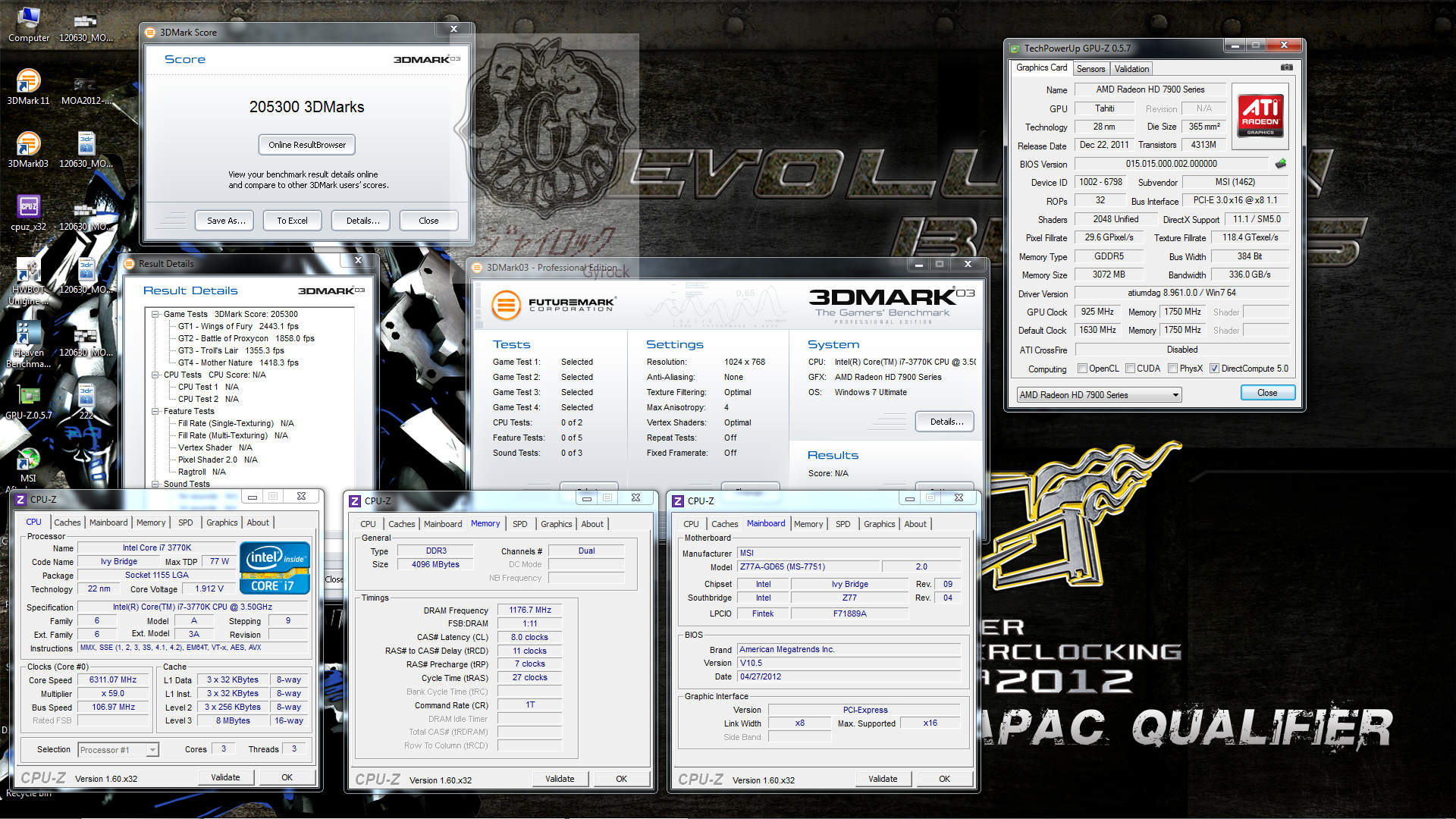Open the HWBOT Unigine desktop shortcut

point(29,281)
